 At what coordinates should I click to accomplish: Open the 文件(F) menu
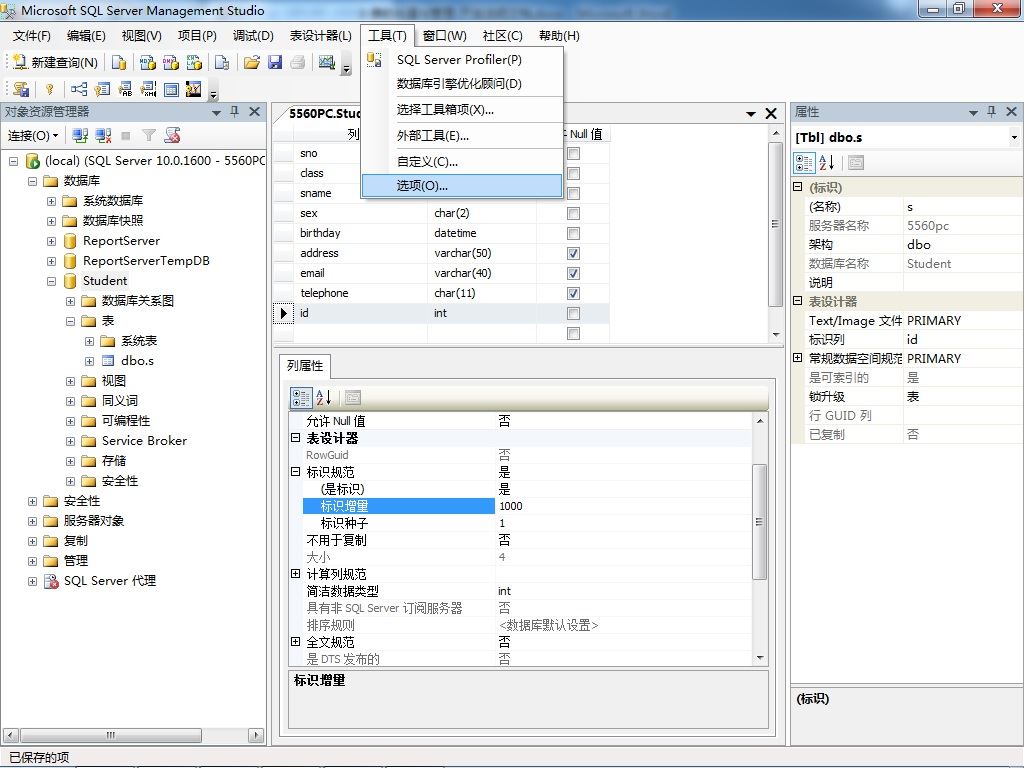(31, 36)
